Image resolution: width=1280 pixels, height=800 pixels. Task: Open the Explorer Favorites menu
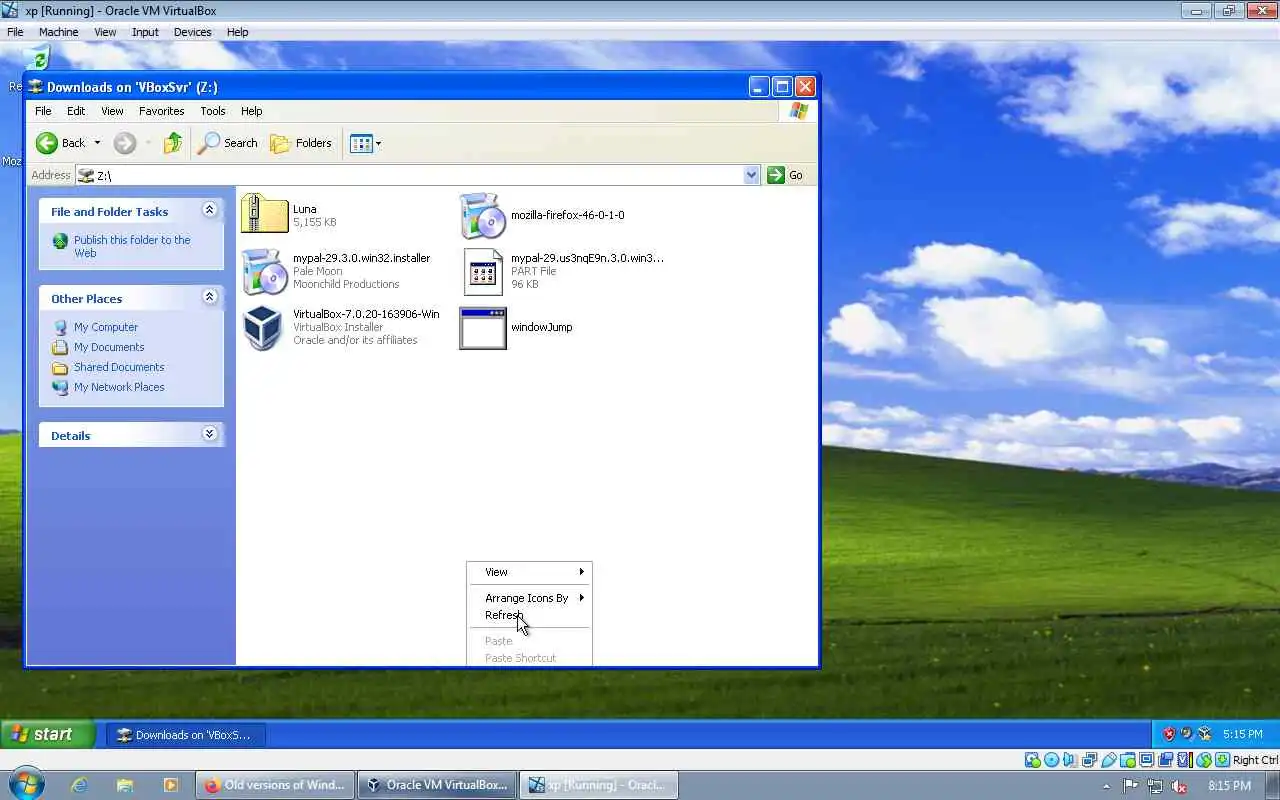coord(162,111)
